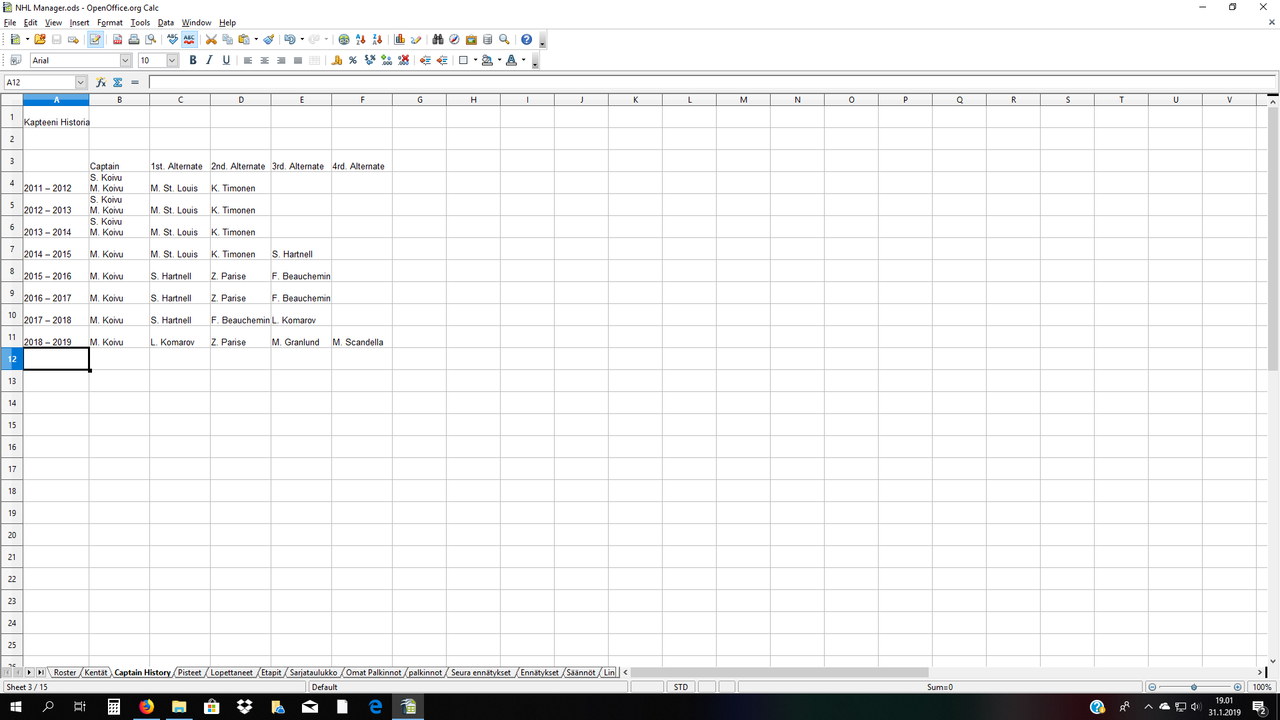1280x720 pixels.
Task: Sort Ascending
Action: (x=361, y=39)
